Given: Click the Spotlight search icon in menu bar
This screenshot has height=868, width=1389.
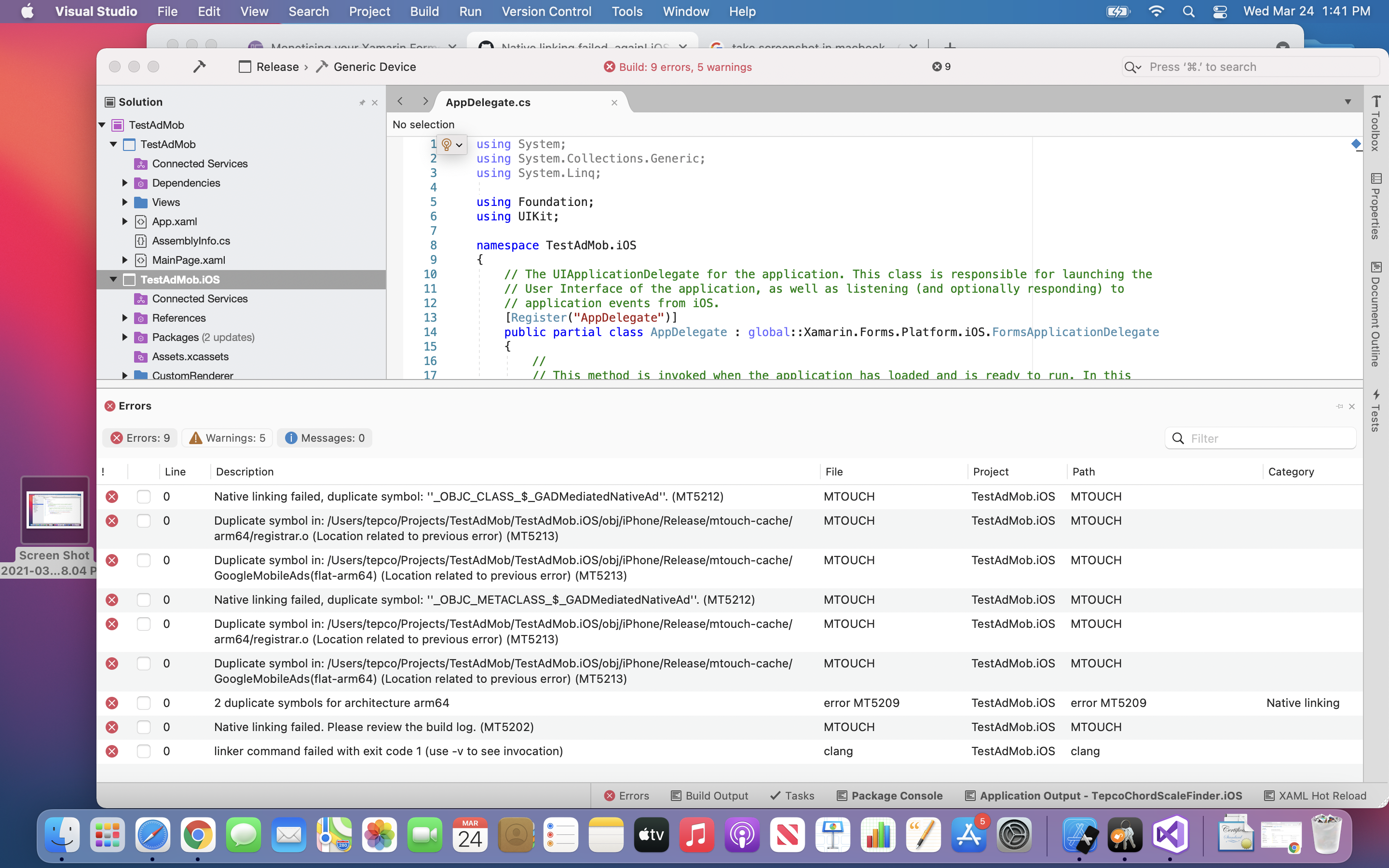Looking at the screenshot, I should tap(1189, 12).
